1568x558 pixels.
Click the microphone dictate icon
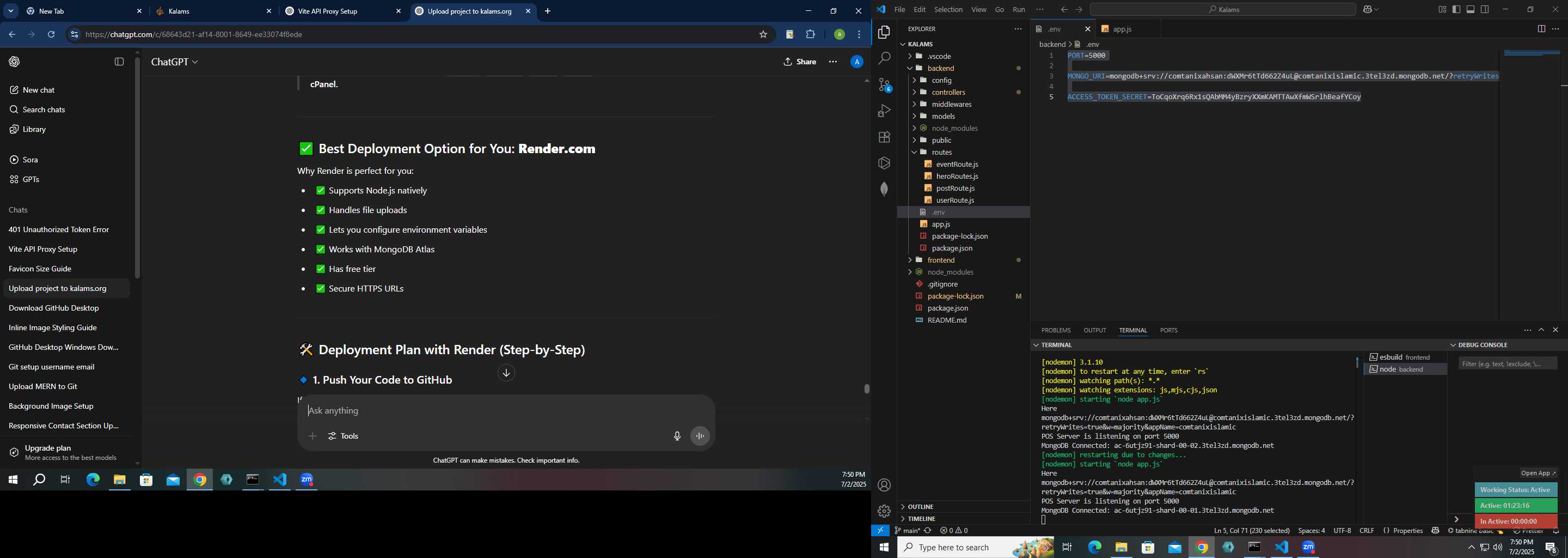[x=677, y=436]
